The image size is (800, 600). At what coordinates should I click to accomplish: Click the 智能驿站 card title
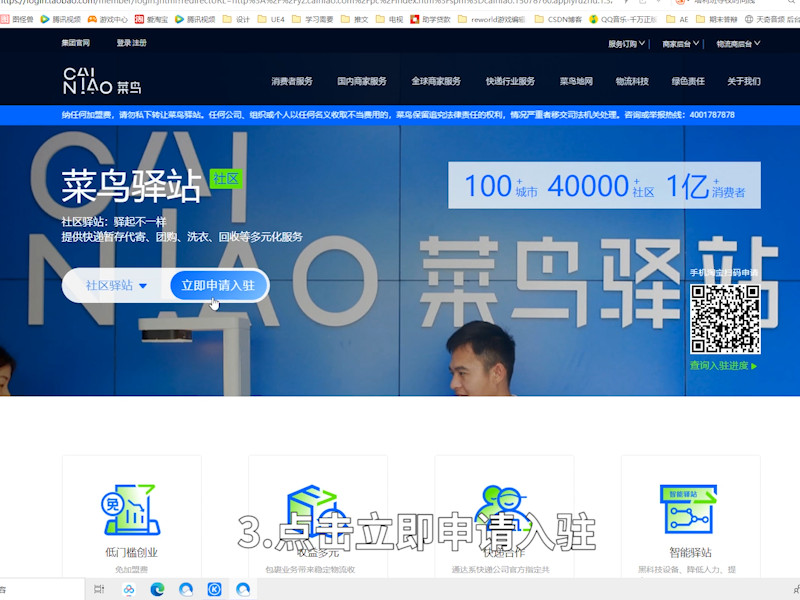click(x=690, y=552)
